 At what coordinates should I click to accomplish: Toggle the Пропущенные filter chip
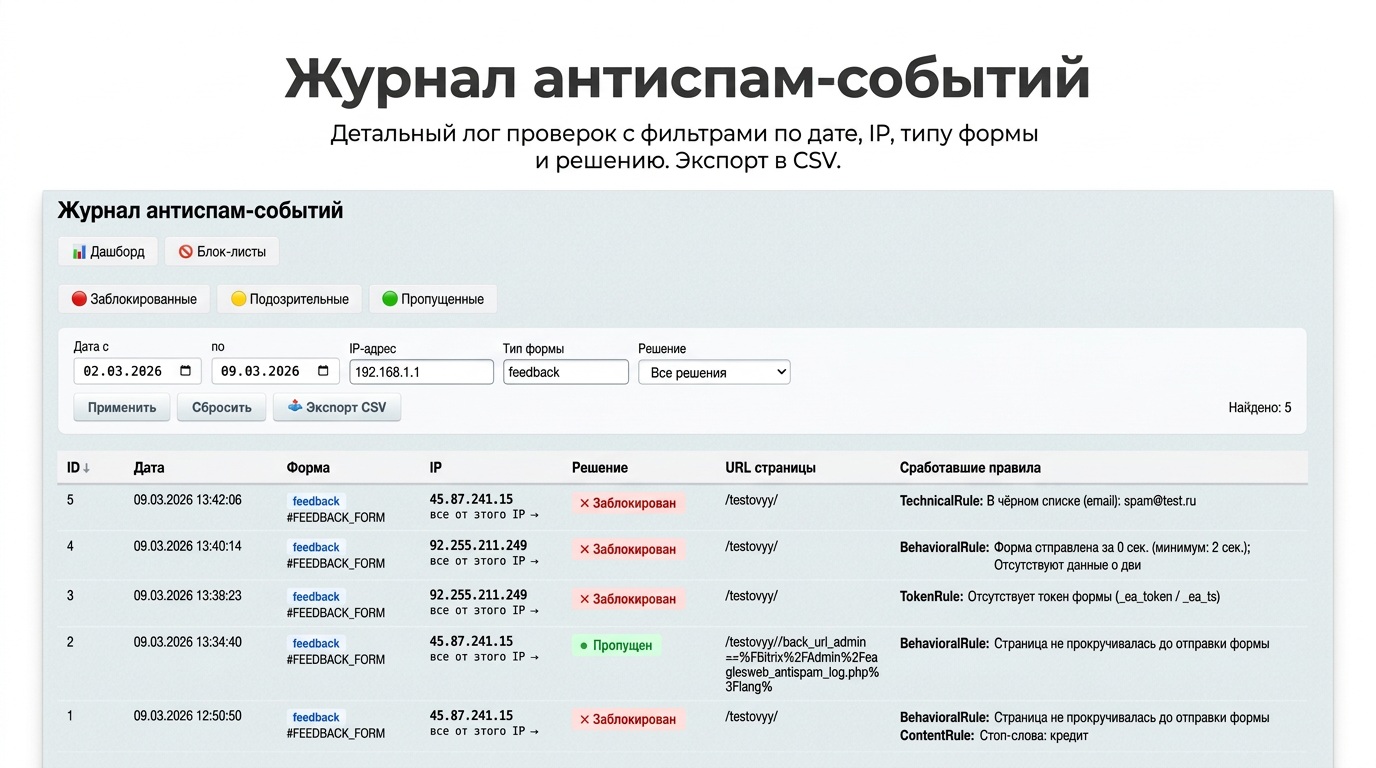pos(433,298)
